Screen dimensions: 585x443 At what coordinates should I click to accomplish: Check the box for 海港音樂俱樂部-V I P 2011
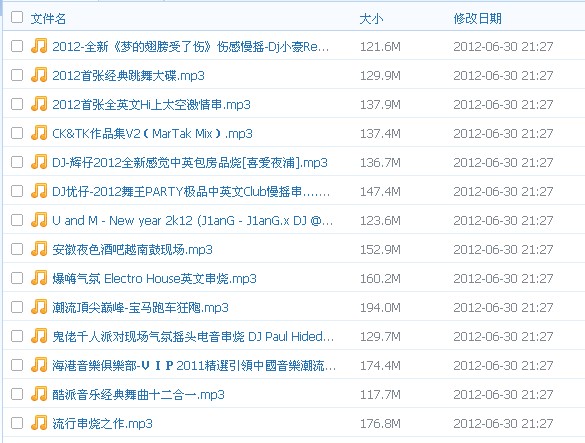17,365
